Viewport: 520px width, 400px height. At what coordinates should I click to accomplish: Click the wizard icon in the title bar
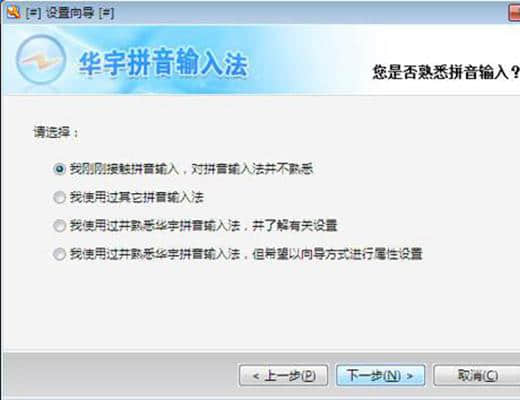click(13, 12)
